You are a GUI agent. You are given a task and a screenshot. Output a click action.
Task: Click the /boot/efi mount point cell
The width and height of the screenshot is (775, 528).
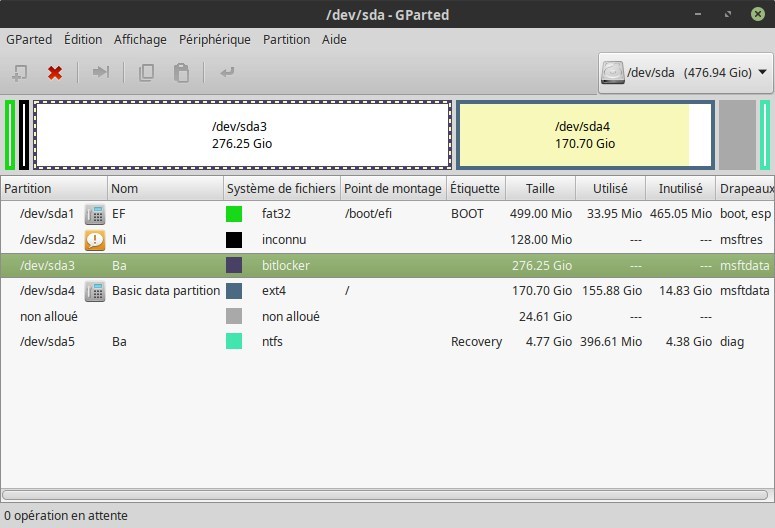tap(368, 214)
